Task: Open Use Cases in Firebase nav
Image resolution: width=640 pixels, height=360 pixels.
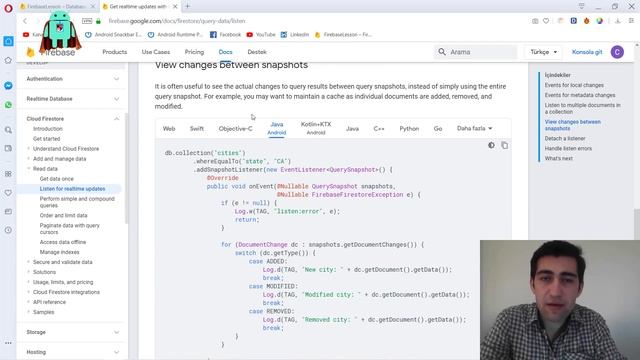Action: click(156, 52)
